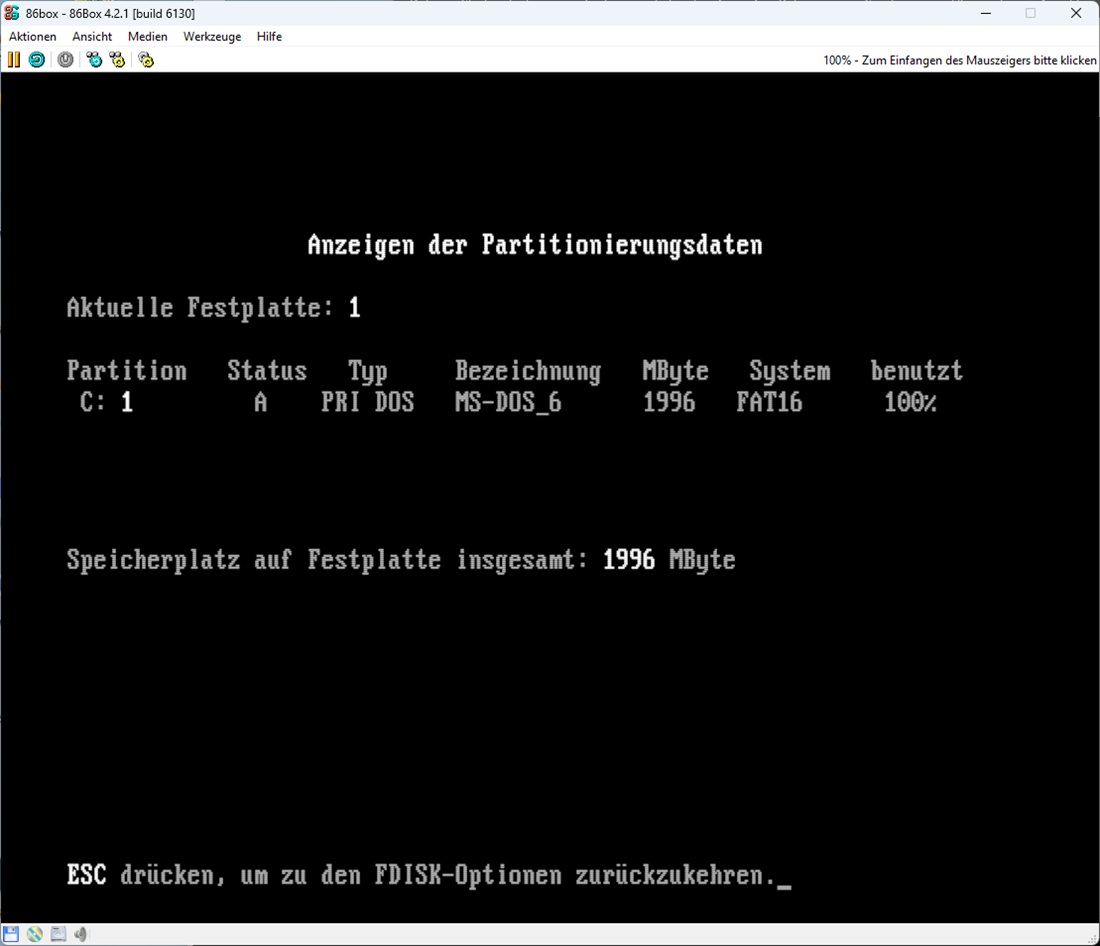The height and width of the screenshot is (946, 1100).
Task: Pause the emulation with the pause icon
Action: click(13, 60)
